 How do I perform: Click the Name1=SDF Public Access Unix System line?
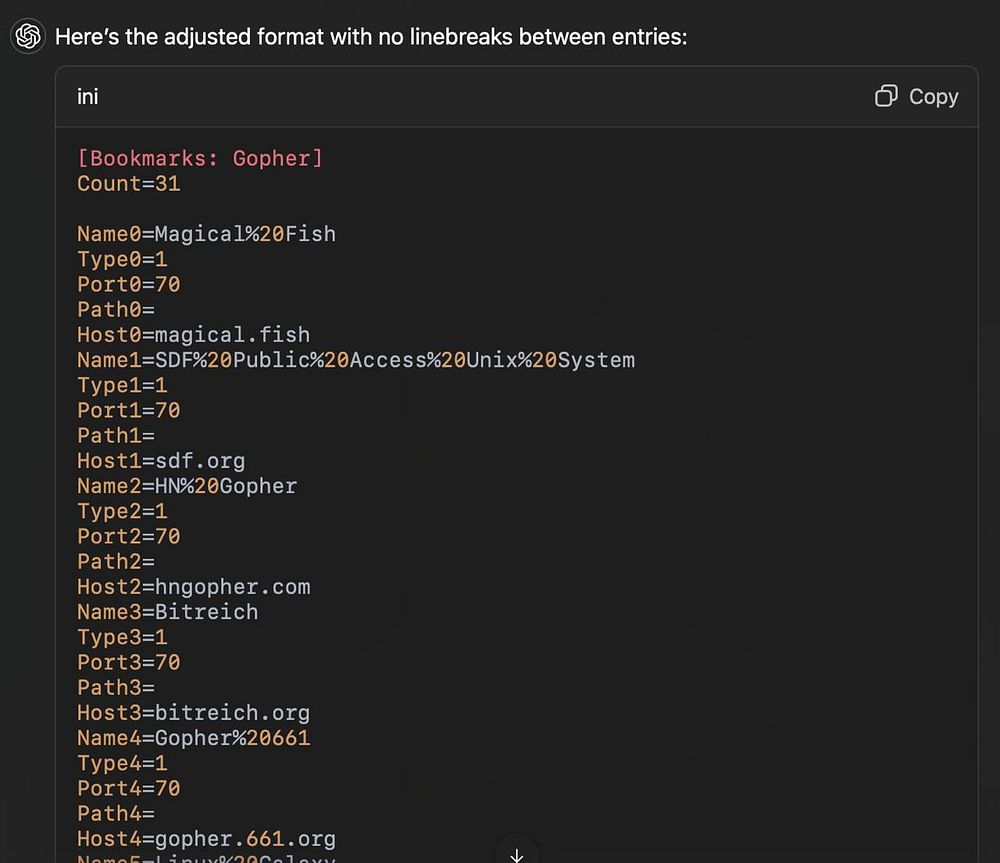tap(356, 360)
